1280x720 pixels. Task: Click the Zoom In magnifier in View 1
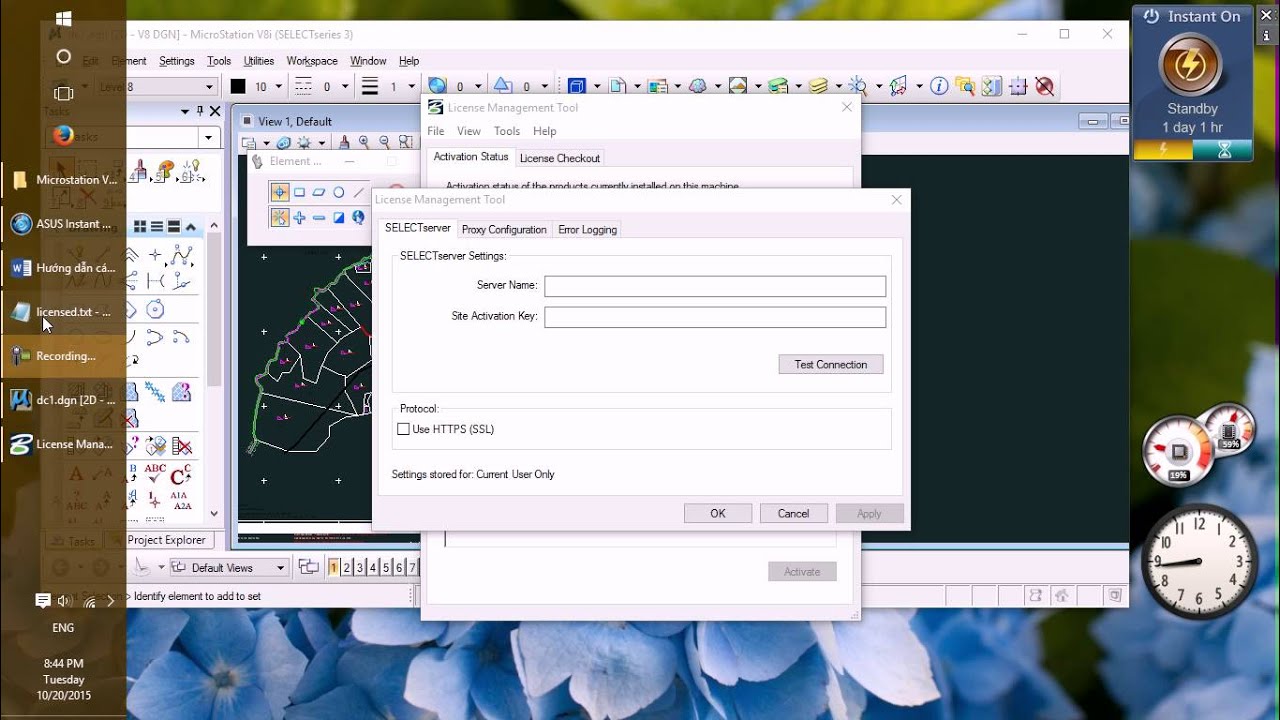[x=364, y=143]
